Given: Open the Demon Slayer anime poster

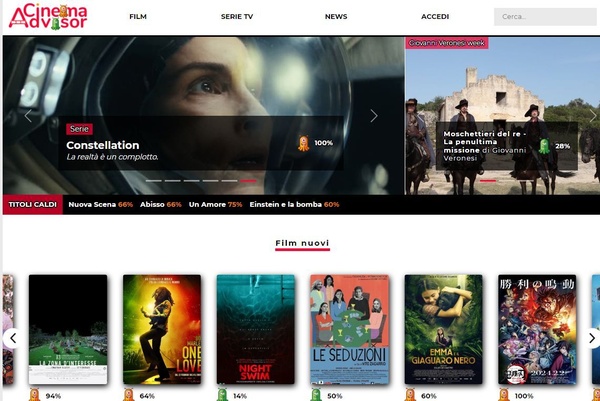Looking at the screenshot, I should tap(537, 329).
